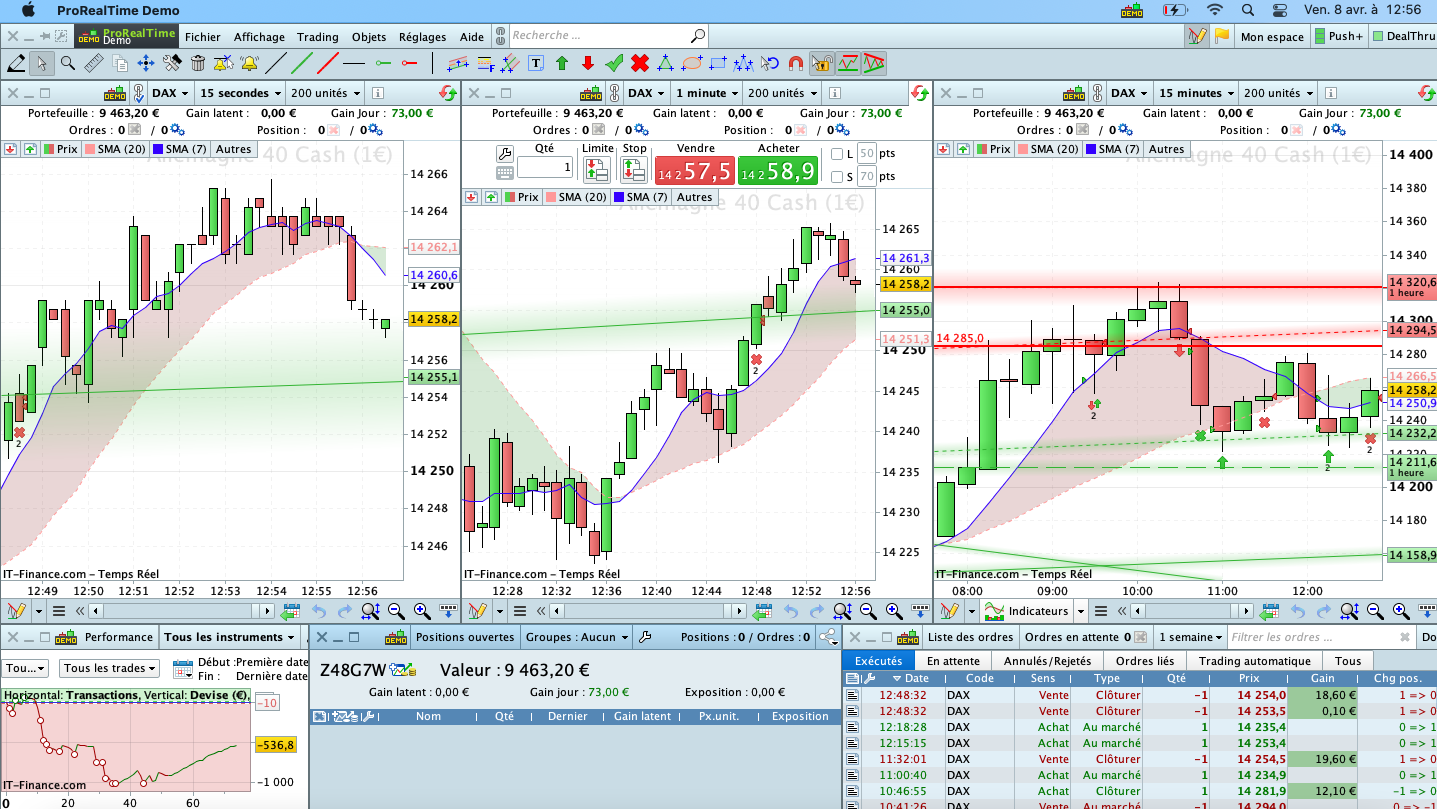1437x809 pixels.
Task: Open 200 unités dropdown on 15 minutes chart
Action: tap(1278, 93)
